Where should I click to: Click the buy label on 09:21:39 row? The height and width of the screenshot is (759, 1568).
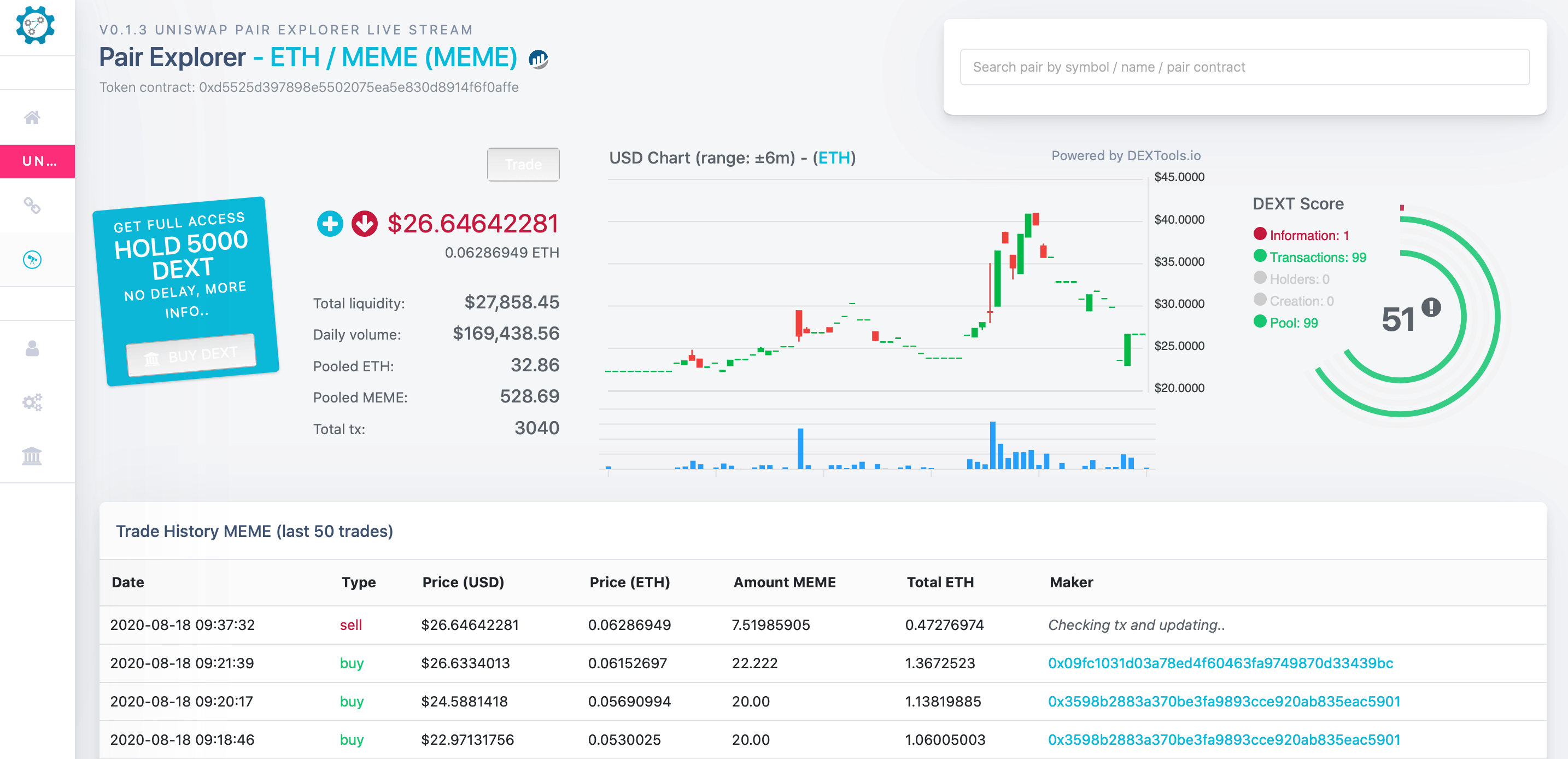(351, 663)
